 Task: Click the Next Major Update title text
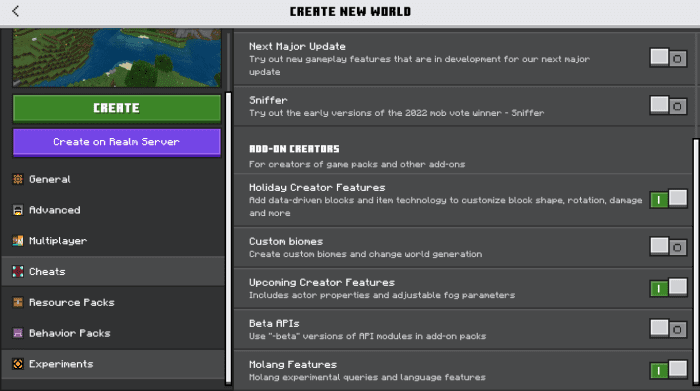(297, 46)
